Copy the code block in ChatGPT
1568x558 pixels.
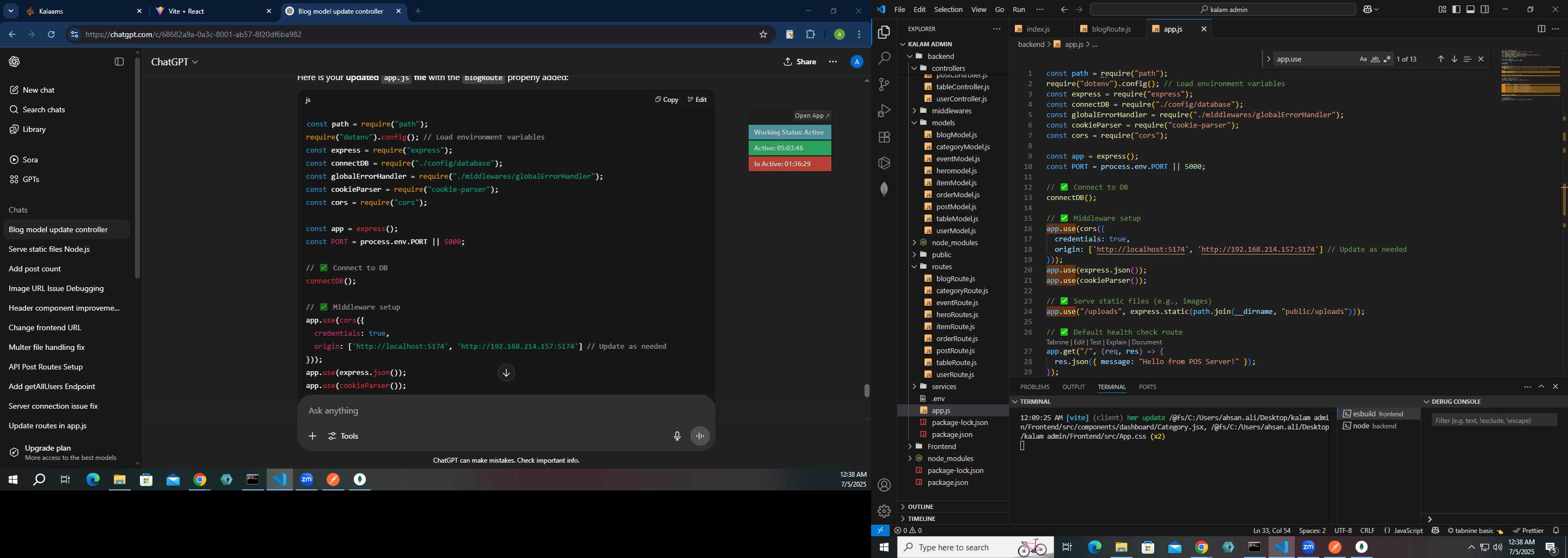pos(666,100)
